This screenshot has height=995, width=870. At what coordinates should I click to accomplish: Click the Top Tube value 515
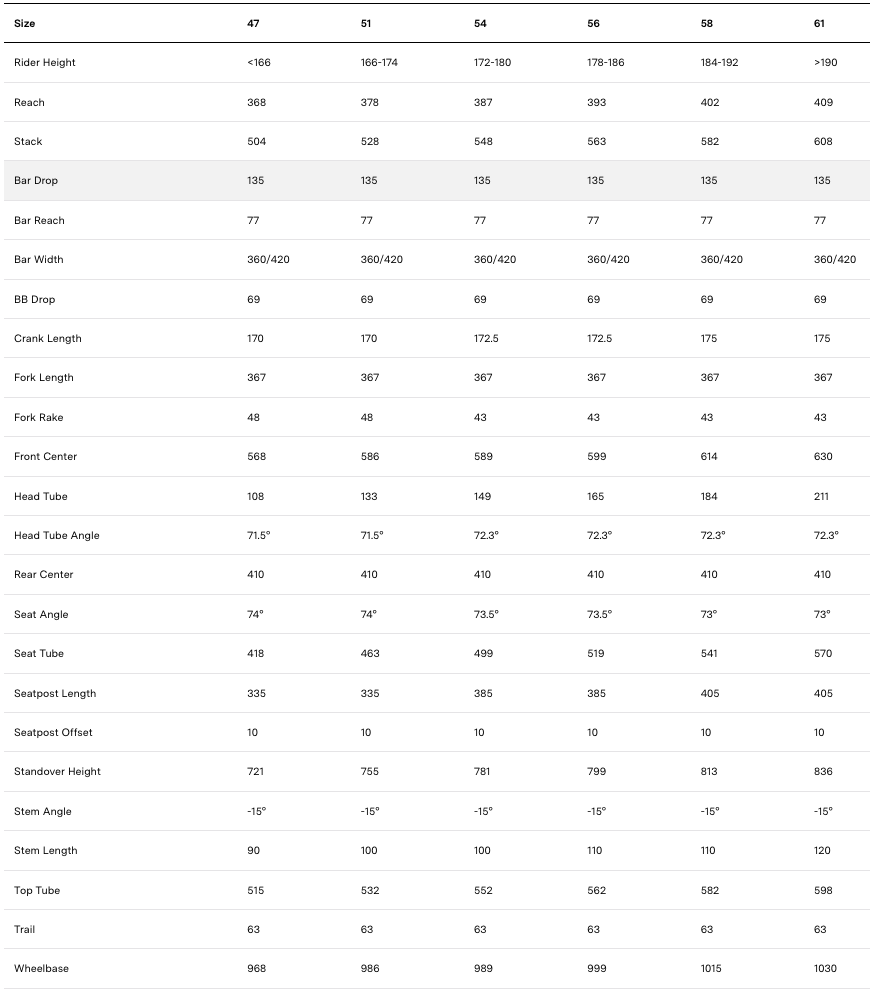point(256,891)
